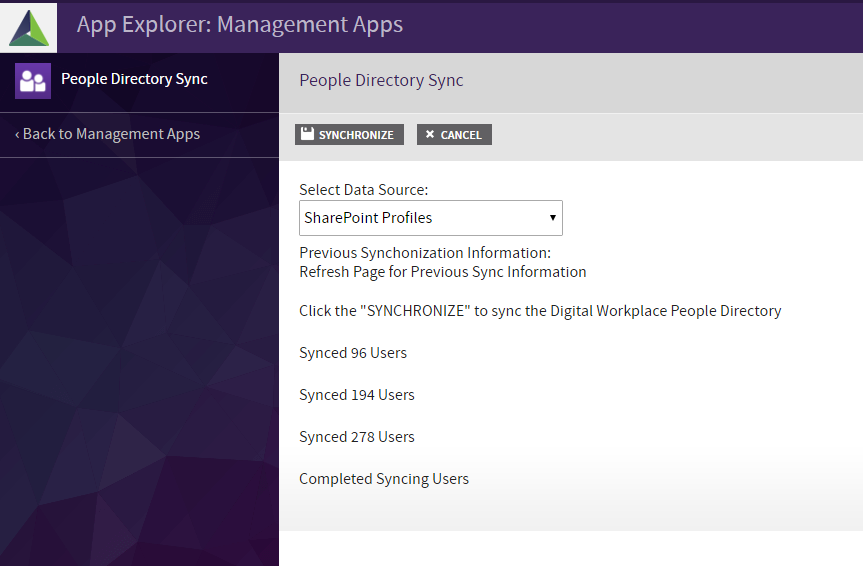Click 'Previous Synchonization Information' text
863x566 pixels.
[x=425, y=253]
